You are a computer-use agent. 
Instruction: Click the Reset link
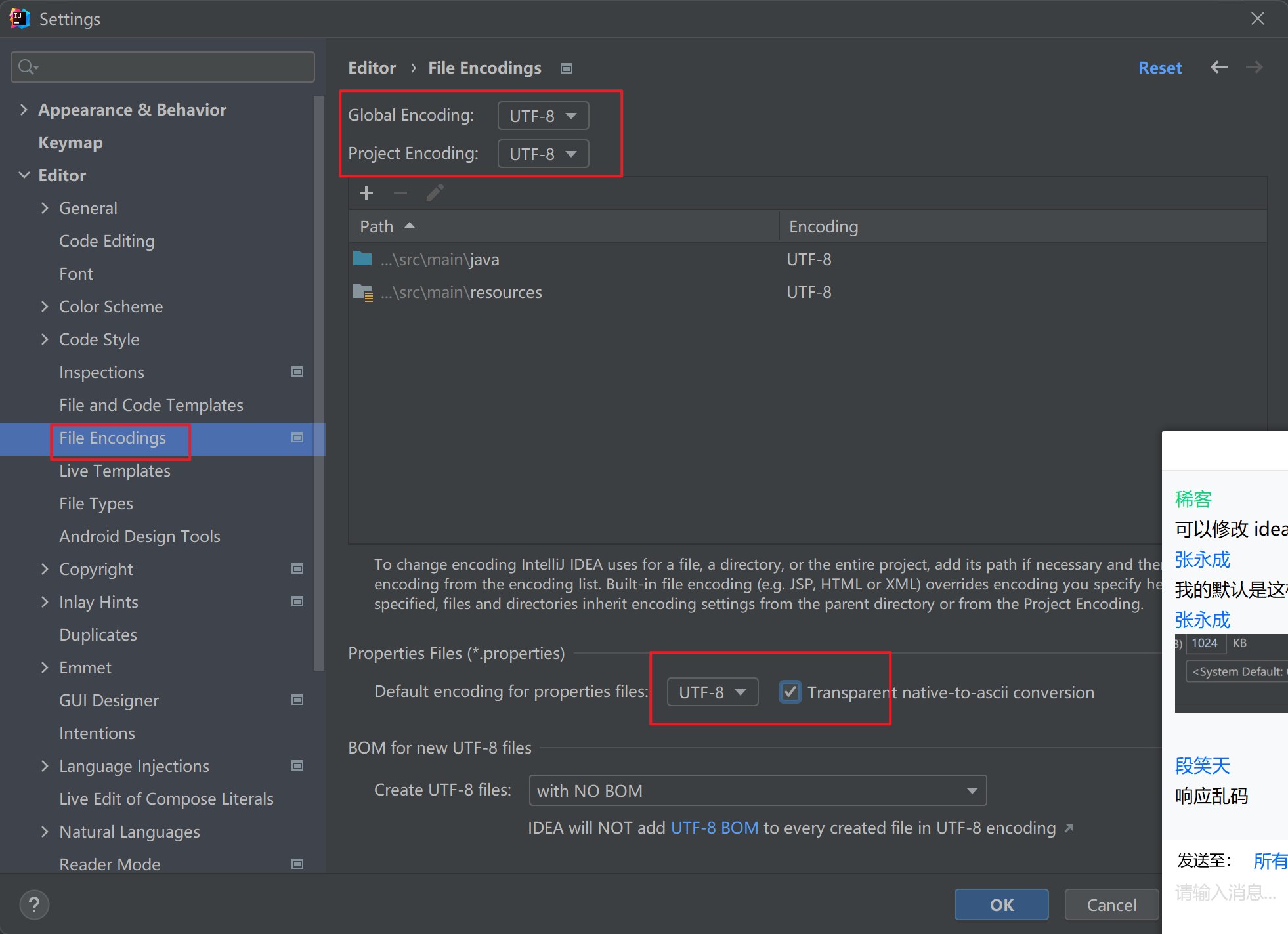[x=1160, y=68]
